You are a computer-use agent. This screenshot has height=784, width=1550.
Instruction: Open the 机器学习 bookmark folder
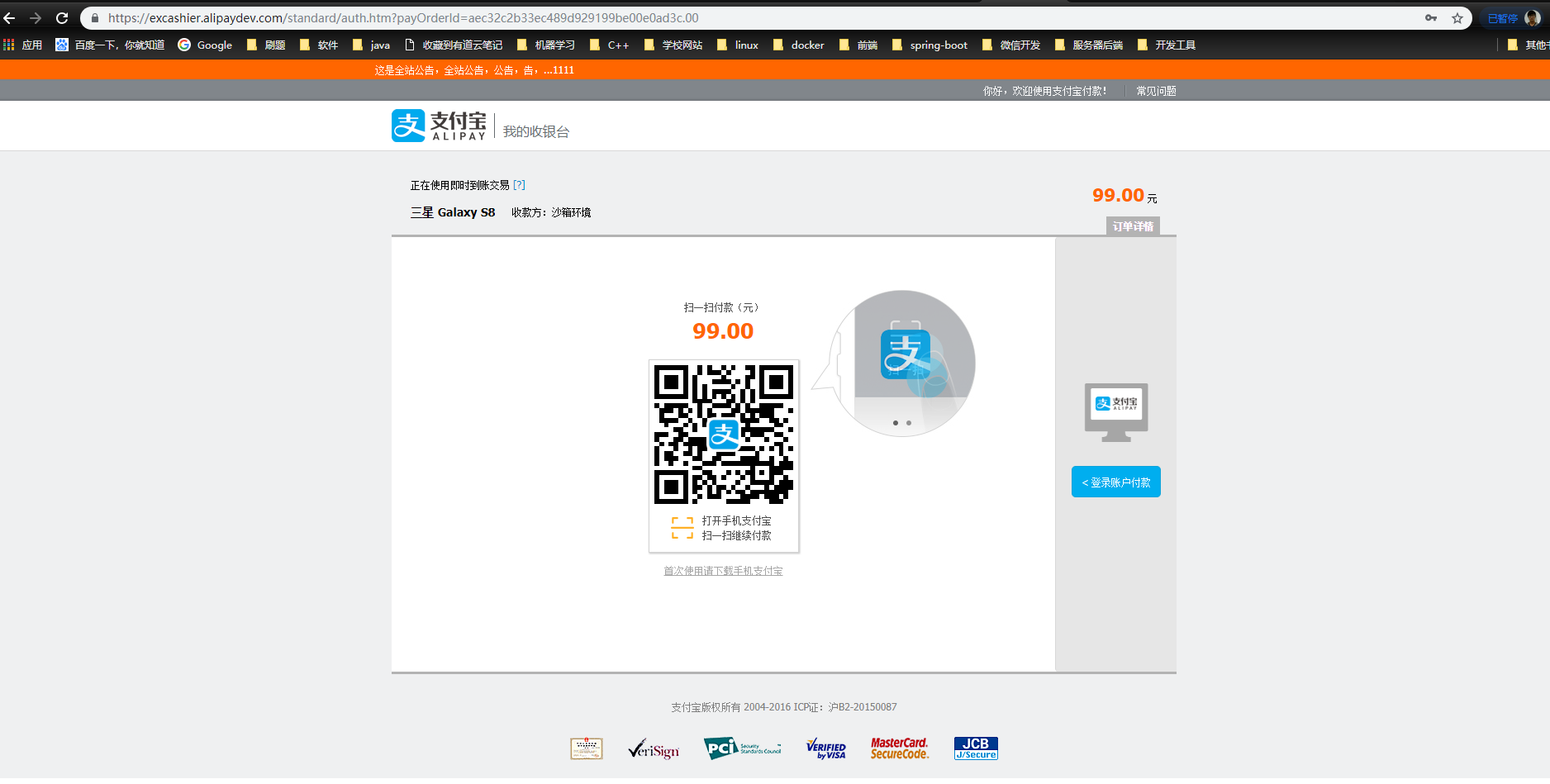tap(545, 45)
